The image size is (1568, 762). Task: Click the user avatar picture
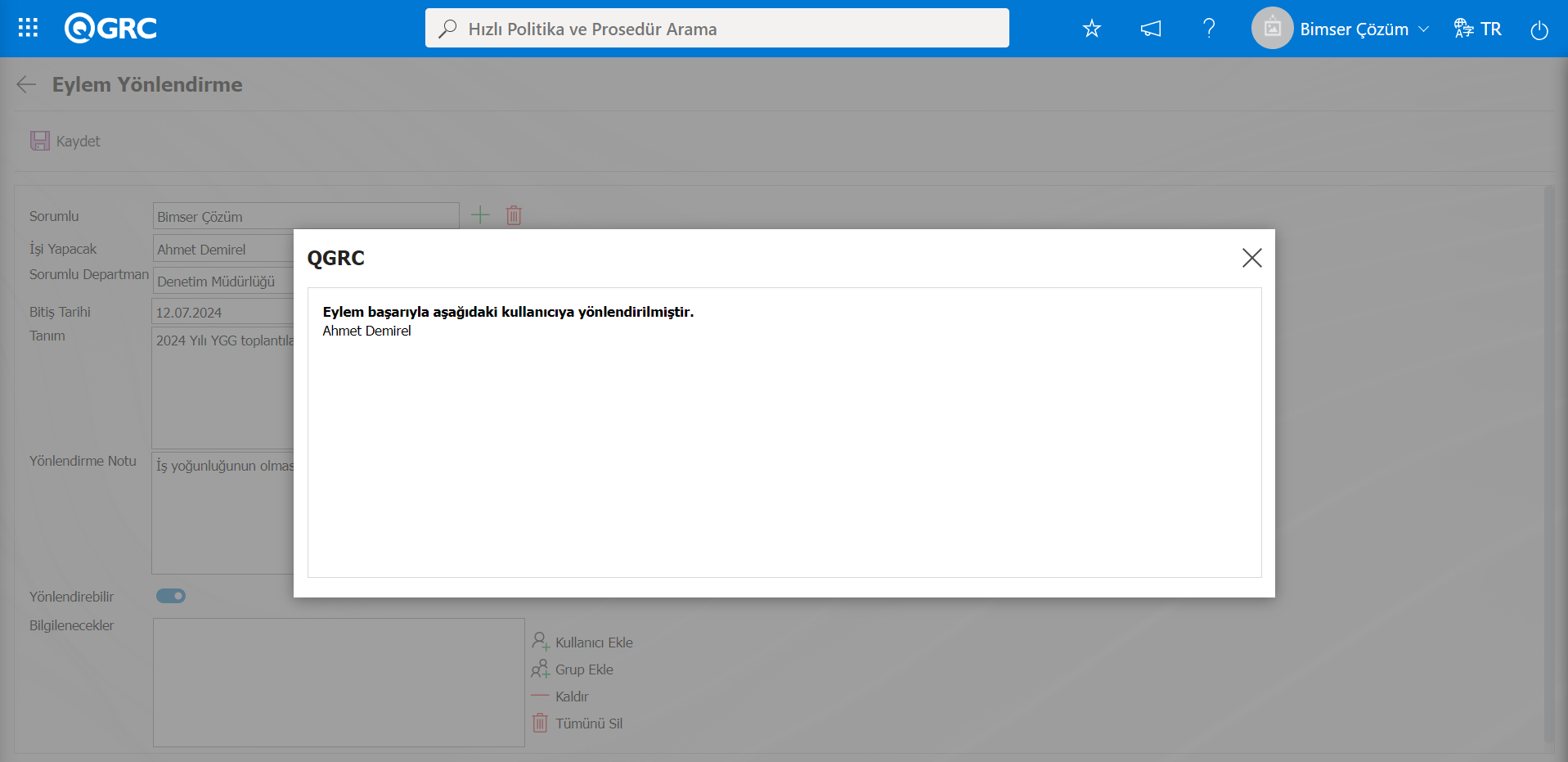click(x=1272, y=29)
